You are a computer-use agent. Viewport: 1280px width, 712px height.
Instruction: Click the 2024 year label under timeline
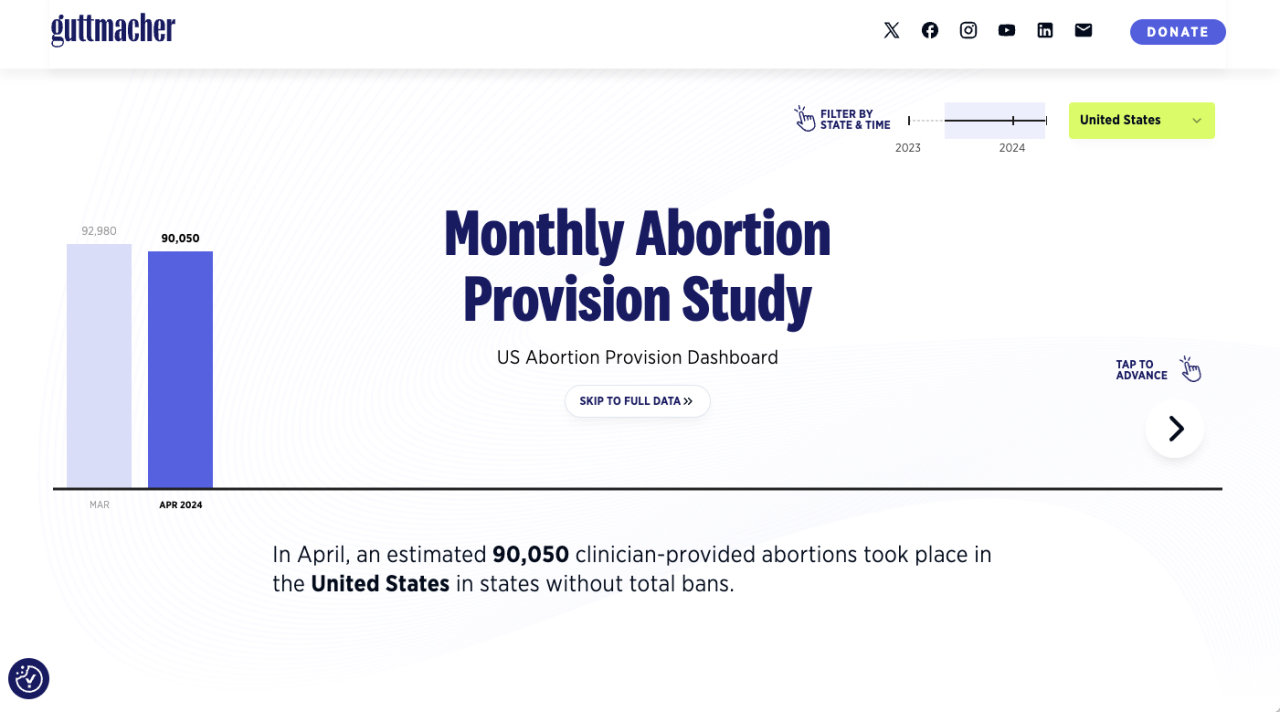point(1012,148)
